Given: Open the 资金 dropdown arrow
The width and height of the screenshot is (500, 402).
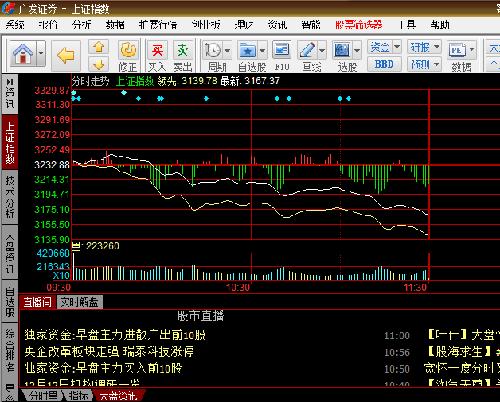Looking at the screenshot, I should (x=397, y=46).
